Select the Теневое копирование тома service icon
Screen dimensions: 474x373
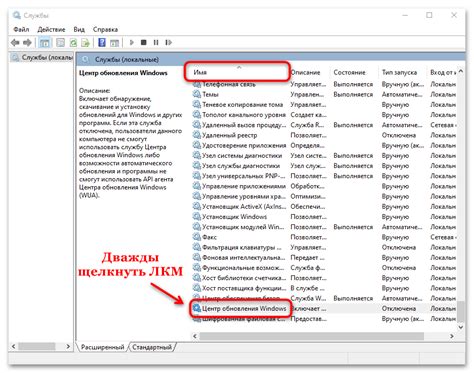[x=197, y=105]
